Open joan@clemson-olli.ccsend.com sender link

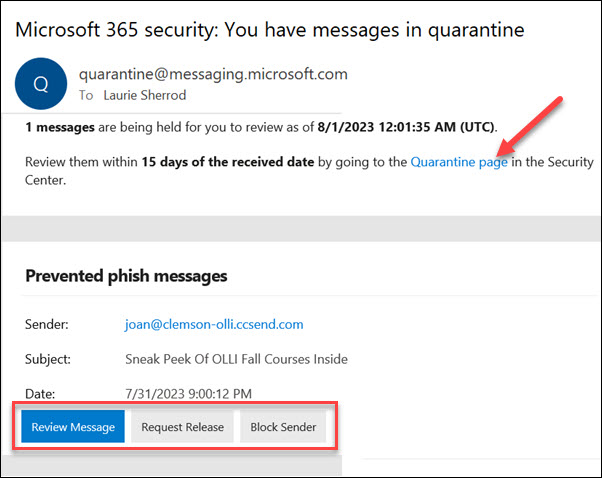[x=214, y=324]
